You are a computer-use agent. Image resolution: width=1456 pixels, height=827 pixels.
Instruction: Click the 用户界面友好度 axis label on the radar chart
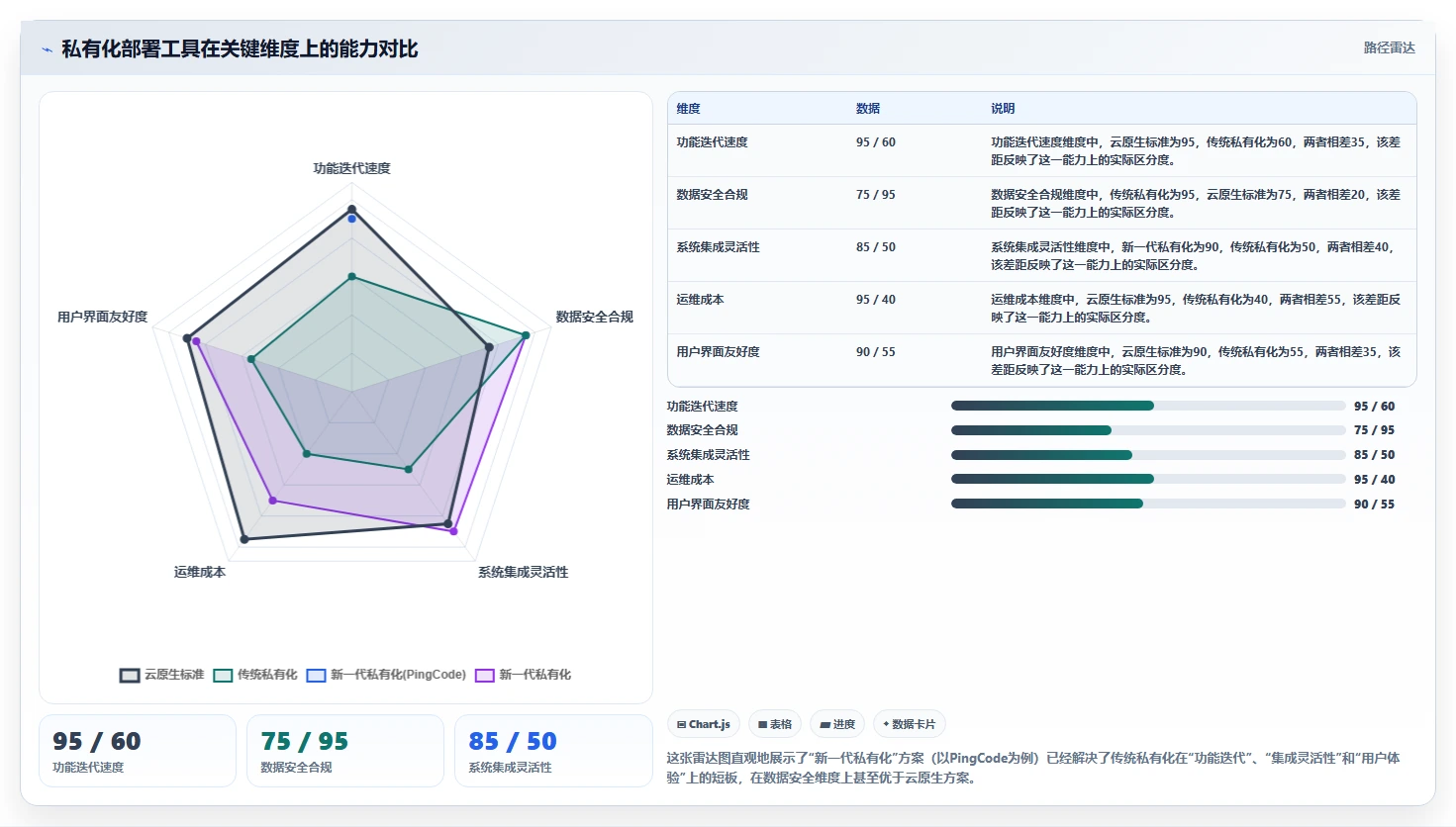coord(103,317)
